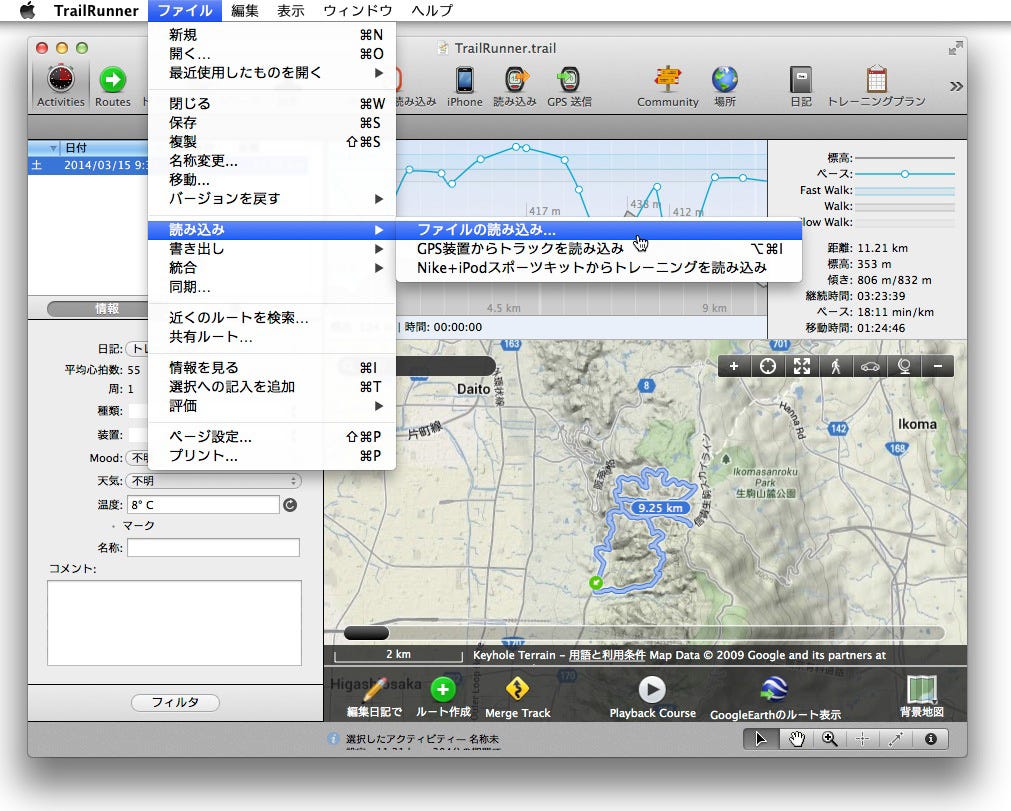The width and height of the screenshot is (1011, 811).
Task: Click the GPS 送信 watch icon
Action: pos(569,80)
